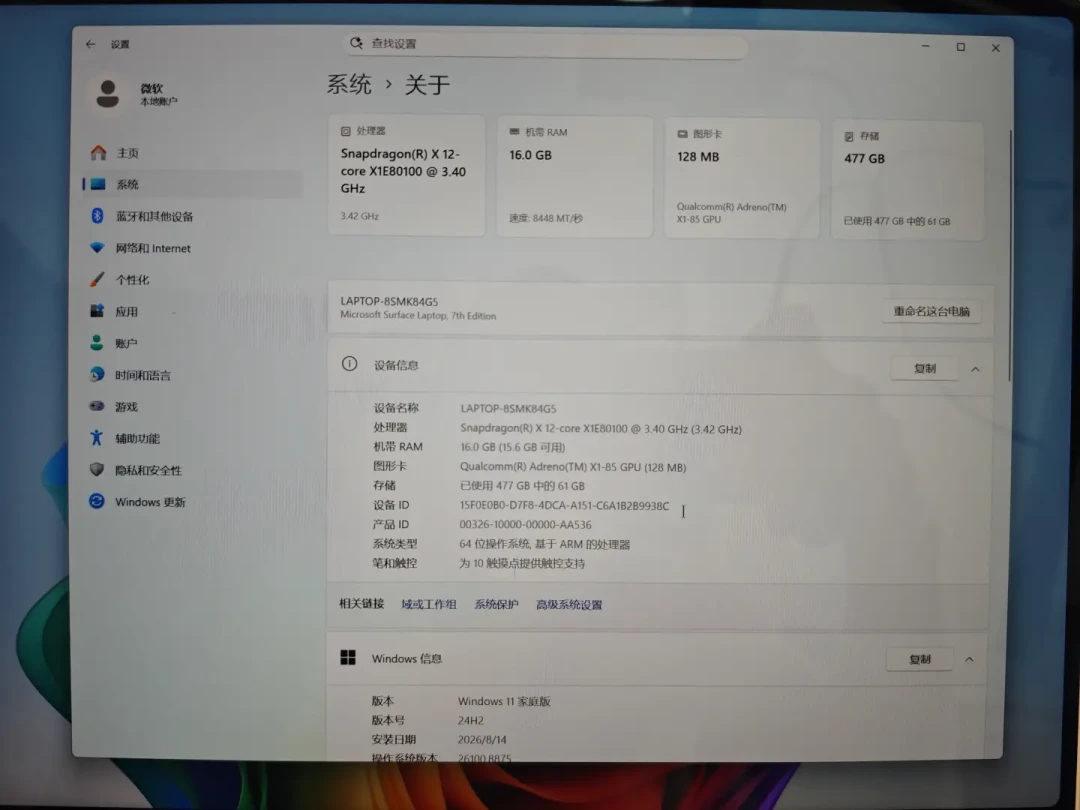Open 主页 in the sidebar
This screenshot has height=810, width=1080.
click(x=193, y=152)
